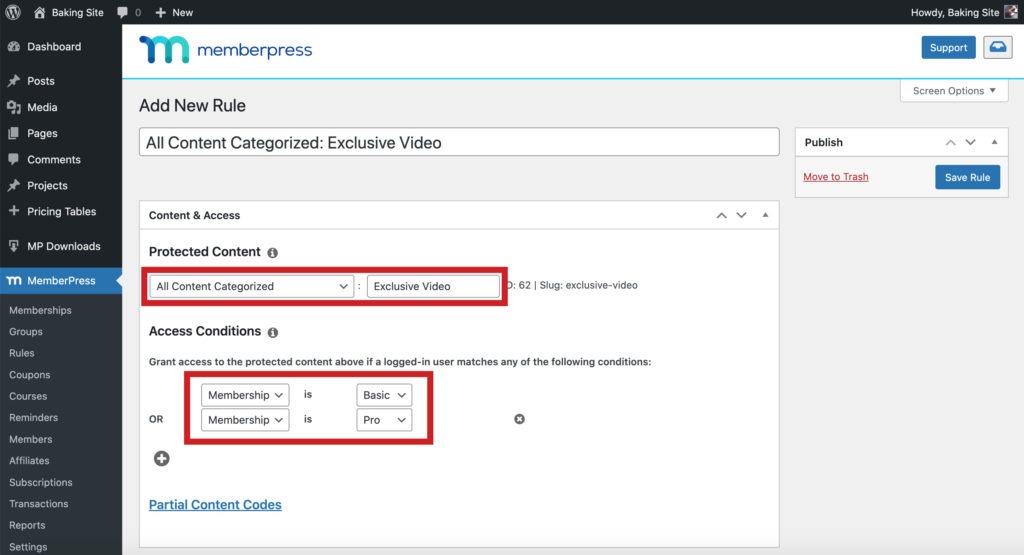Click the Projects pin icon
This screenshot has width=1024, height=555.
click(13, 185)
